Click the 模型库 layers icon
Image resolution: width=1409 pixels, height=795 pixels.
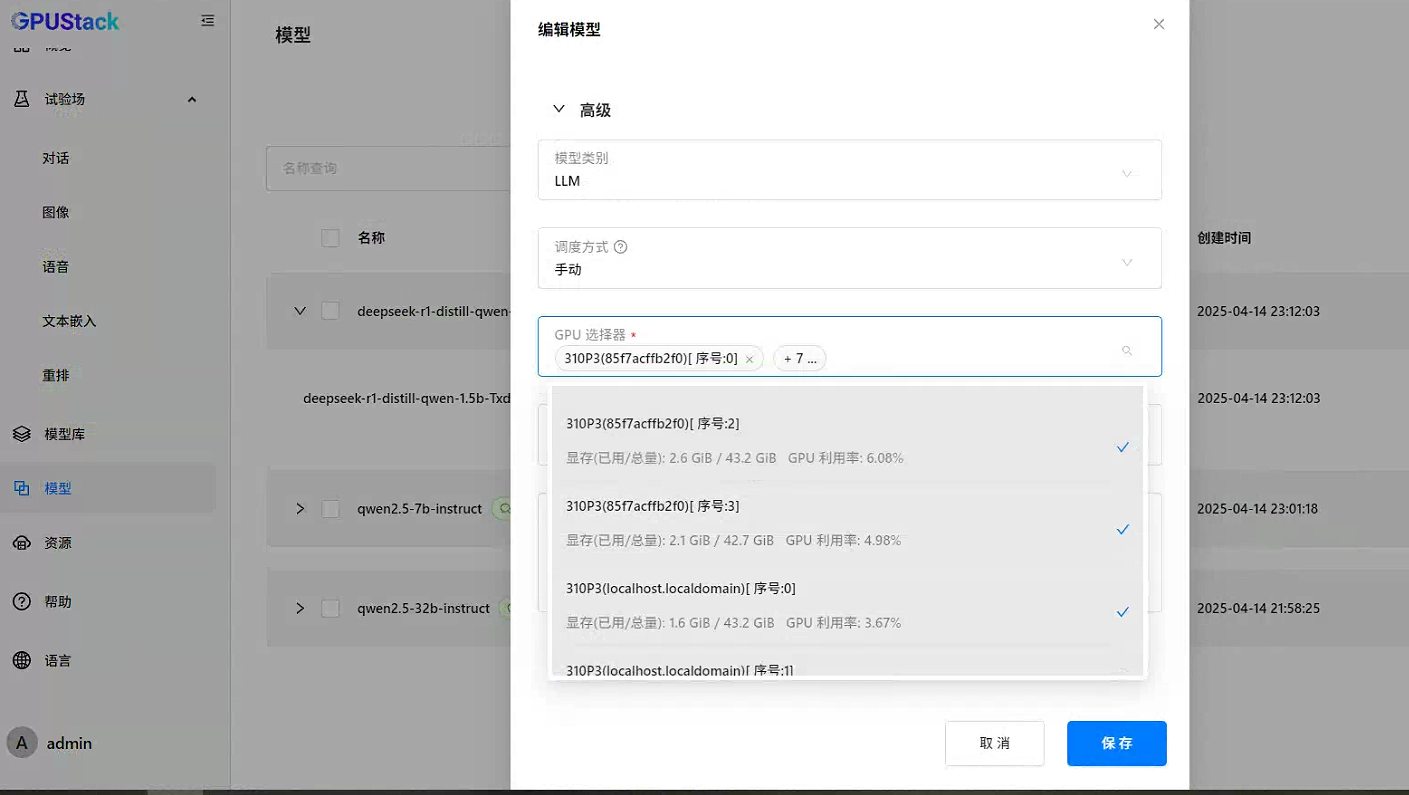coord(21,434)
